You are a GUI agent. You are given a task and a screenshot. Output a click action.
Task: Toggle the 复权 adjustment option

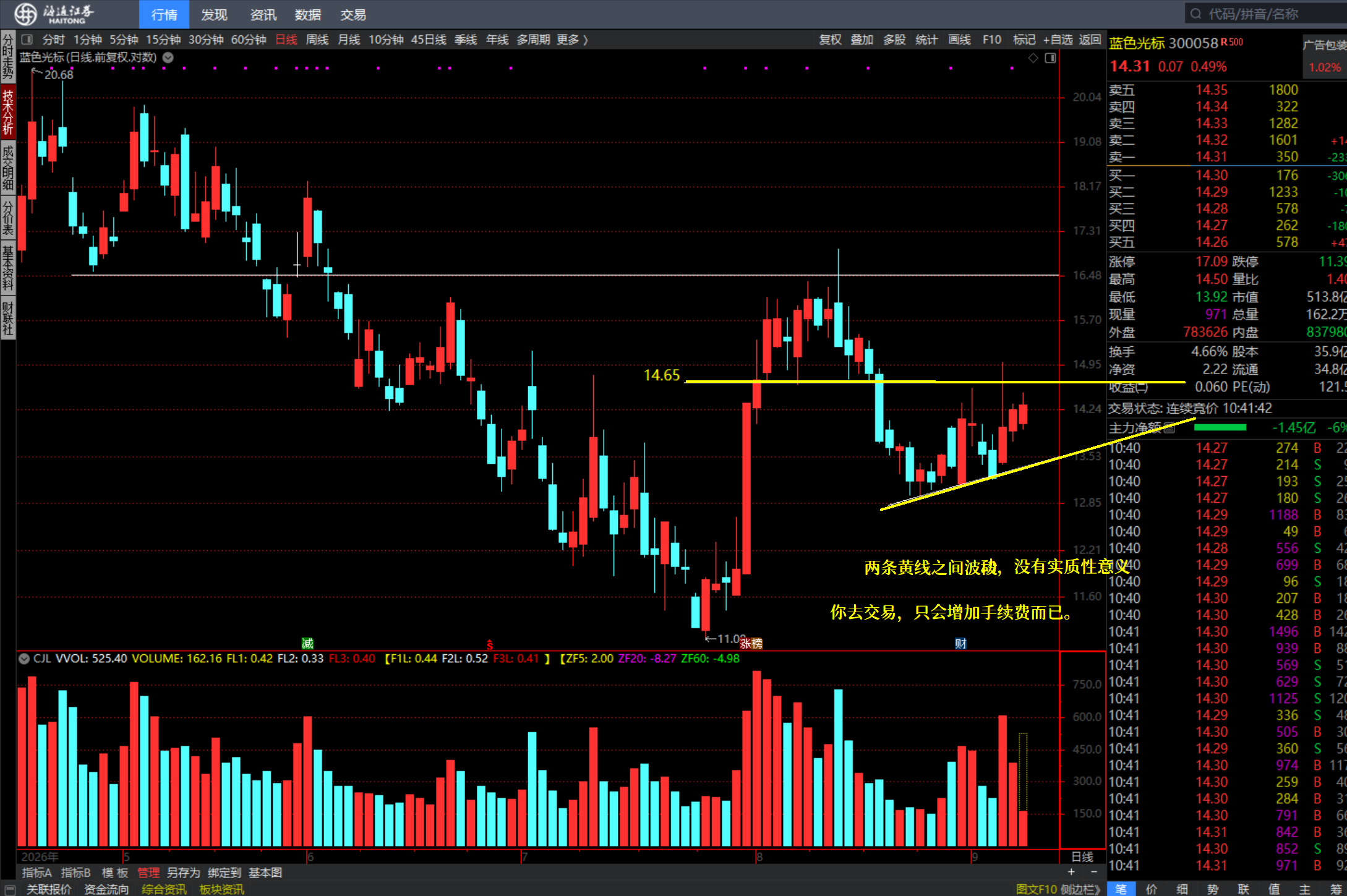[x=830, y=40]
